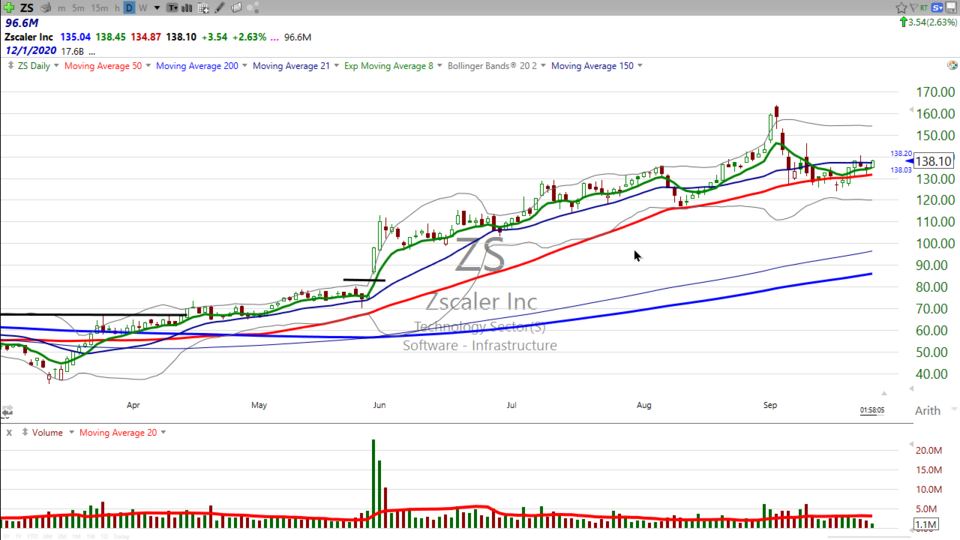960x540 pixels.
Task: Click the 12/1/2020 date label
Action: tap(31, 51)
